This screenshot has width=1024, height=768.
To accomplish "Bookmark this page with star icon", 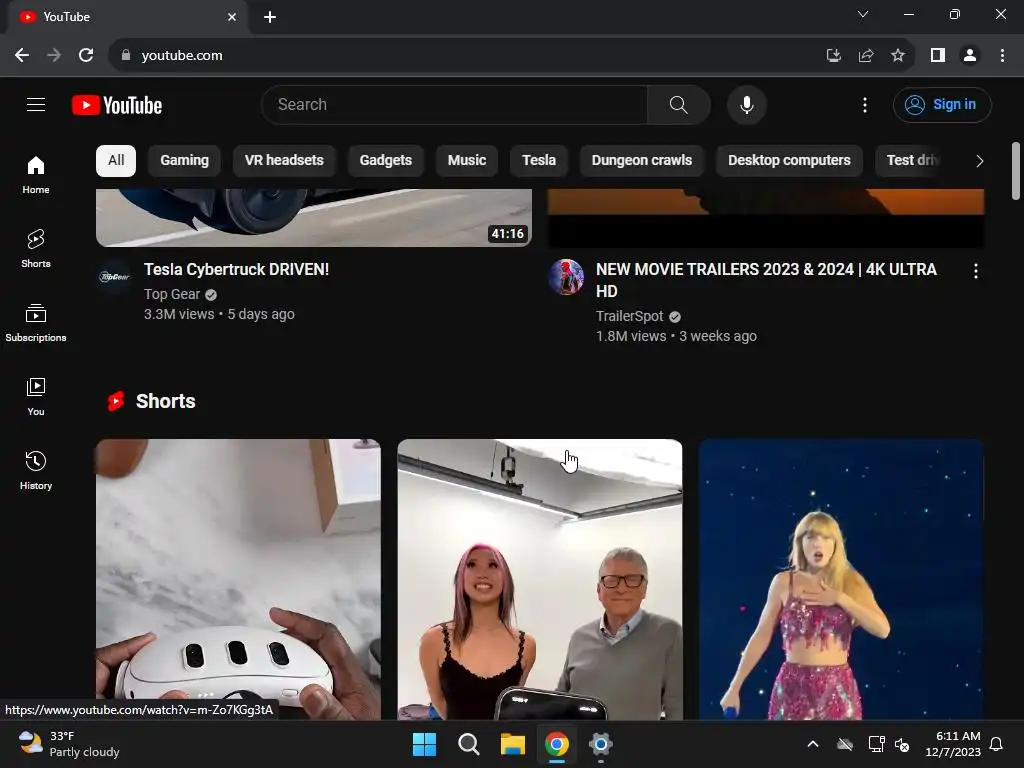I will 898,56.
